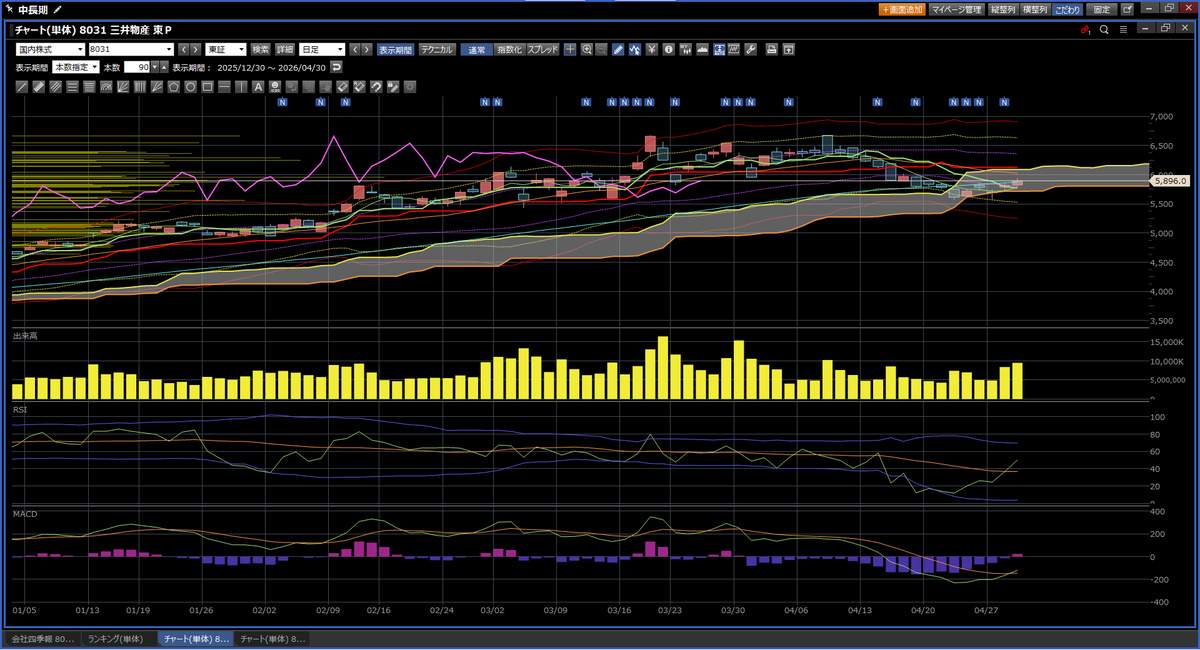The image size is (1200, 650).
Task: Open マイページ管理
Action: [956, 9]
